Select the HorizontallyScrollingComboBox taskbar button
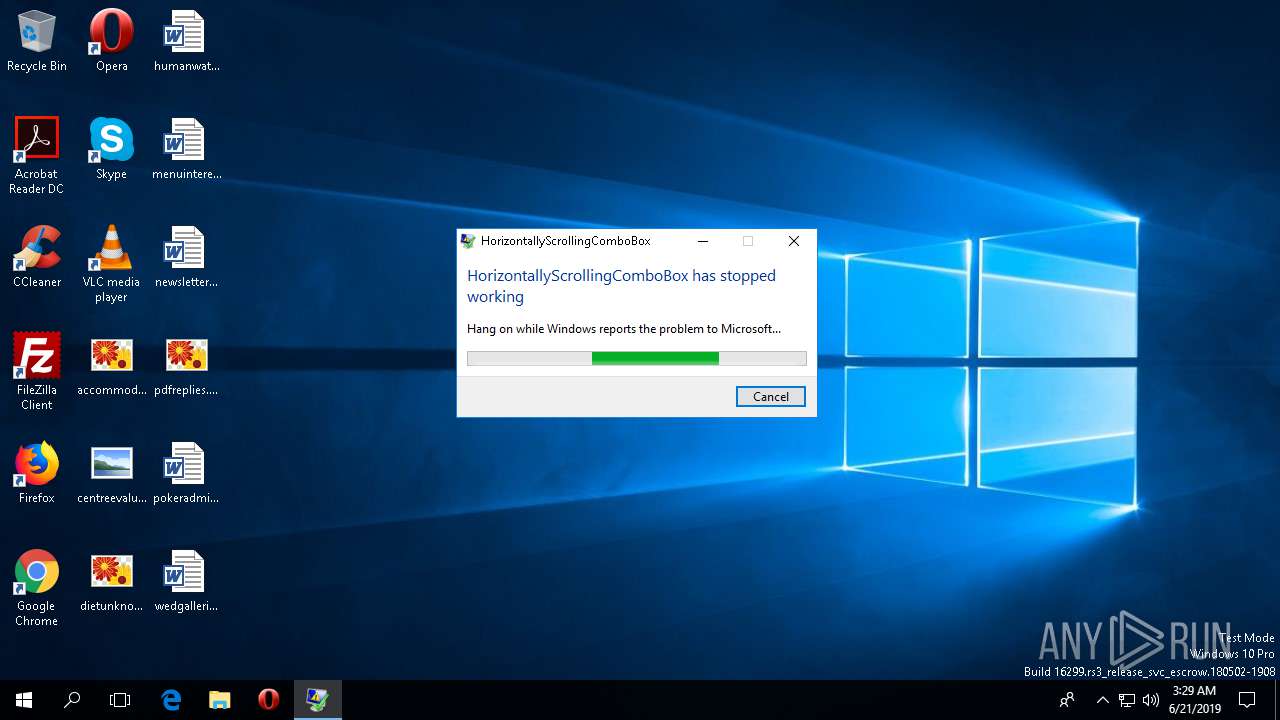This screenshot has width=1280, height=720. tap(318, 700)
